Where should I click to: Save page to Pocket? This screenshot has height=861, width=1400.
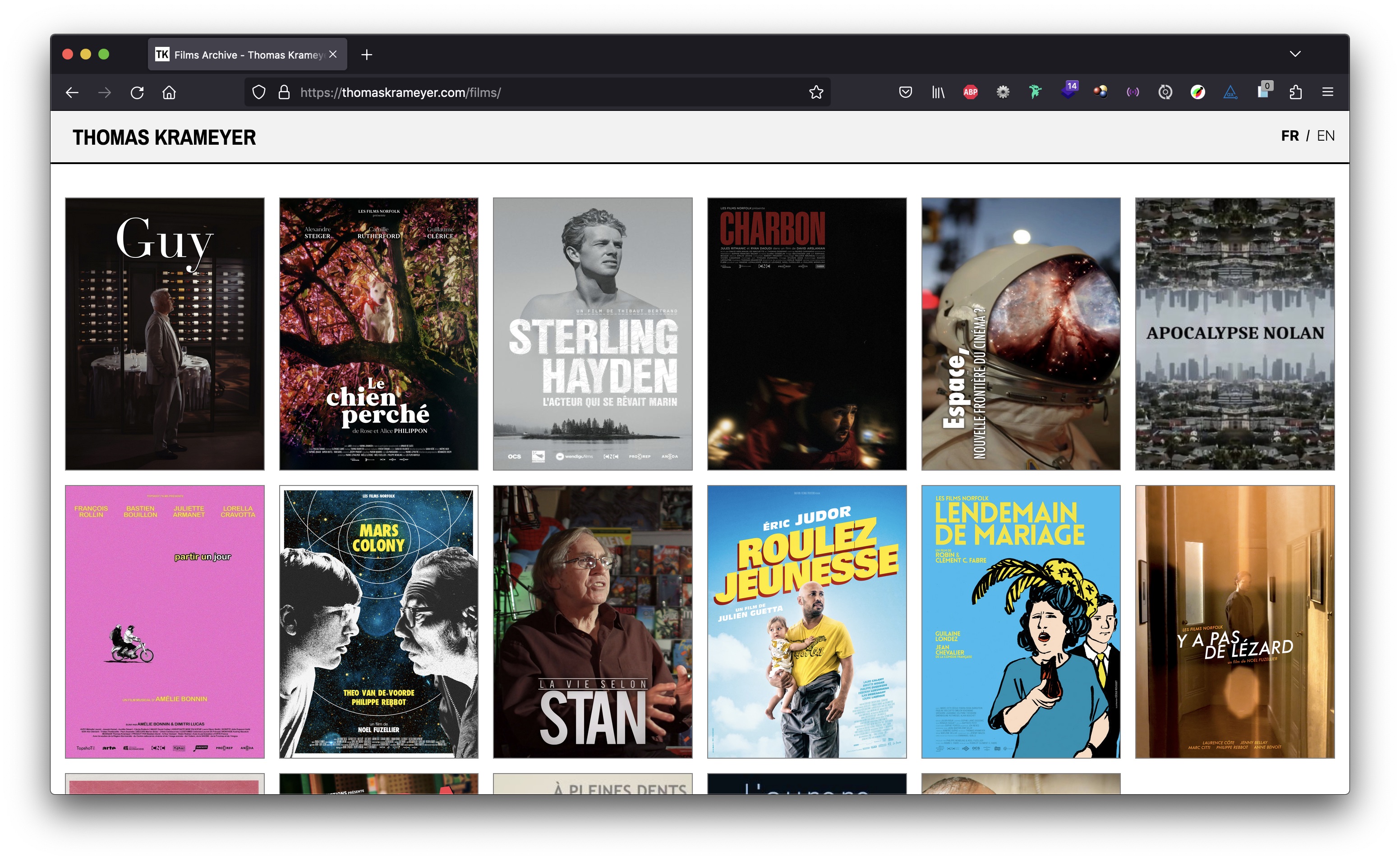[905, 92]
